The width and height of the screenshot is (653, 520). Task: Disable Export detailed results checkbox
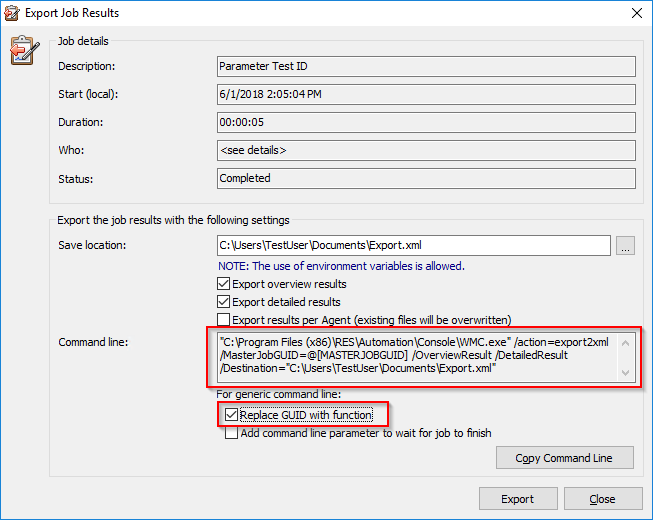click(224, 302)
